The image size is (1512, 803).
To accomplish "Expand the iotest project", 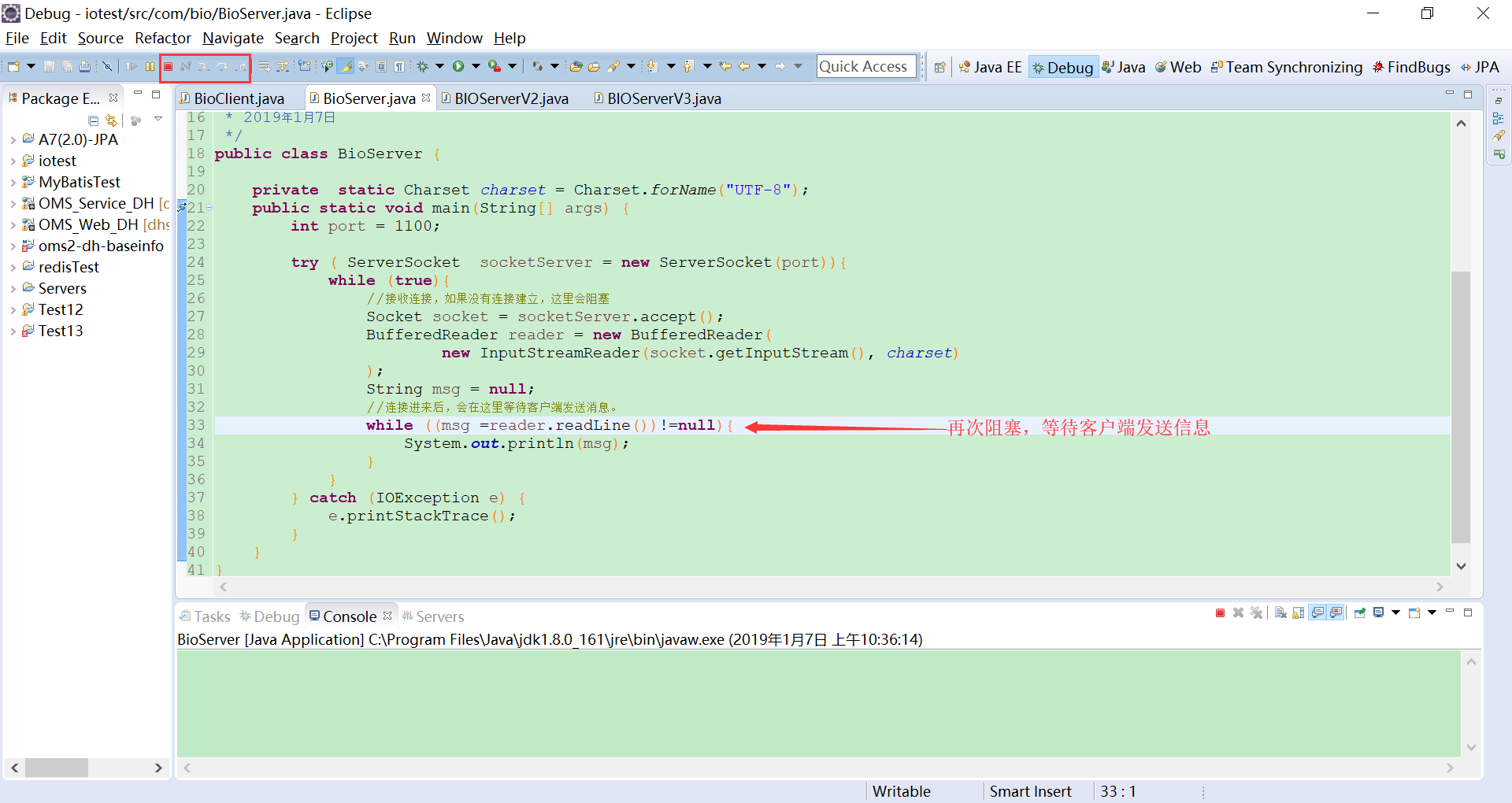I will [x=13, y=161].
